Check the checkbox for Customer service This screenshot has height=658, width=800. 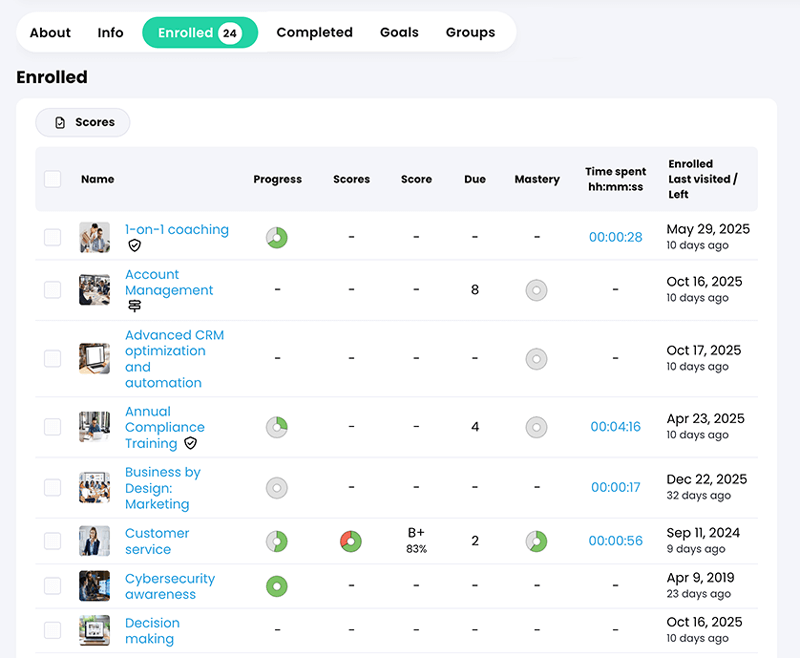click(x=53, y=540)
